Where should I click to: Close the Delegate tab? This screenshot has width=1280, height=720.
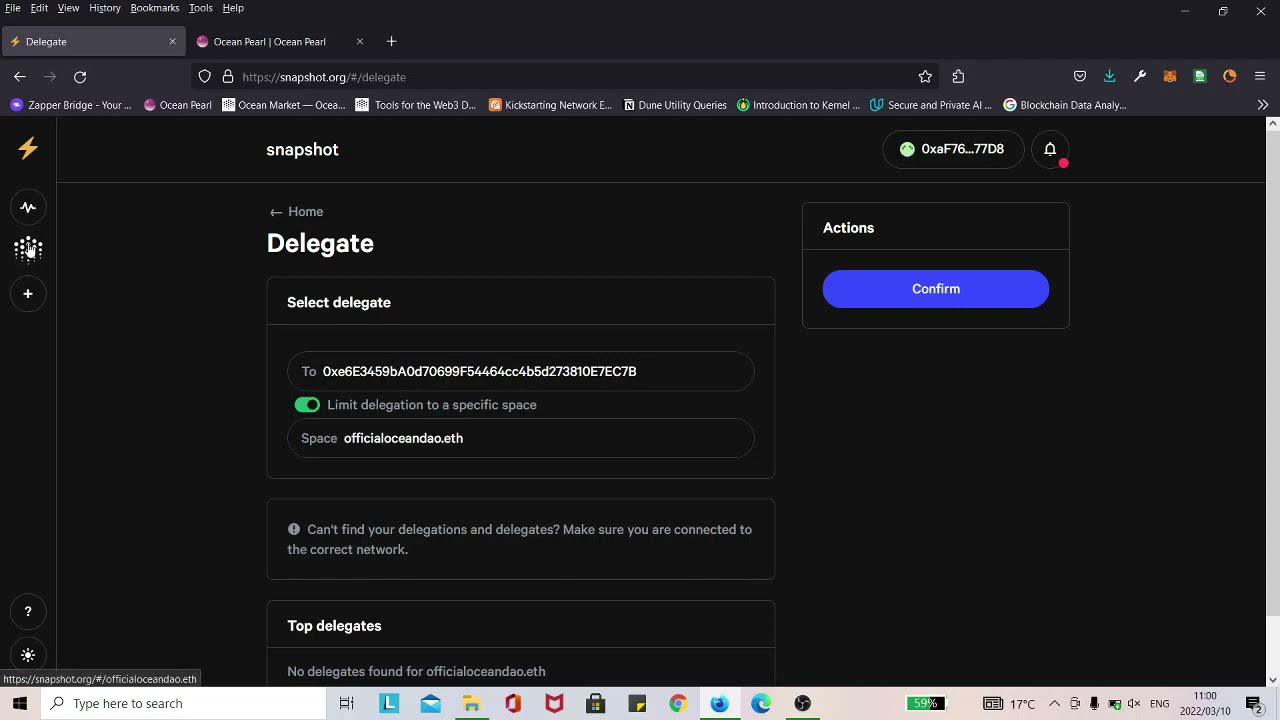click(172, 41)
